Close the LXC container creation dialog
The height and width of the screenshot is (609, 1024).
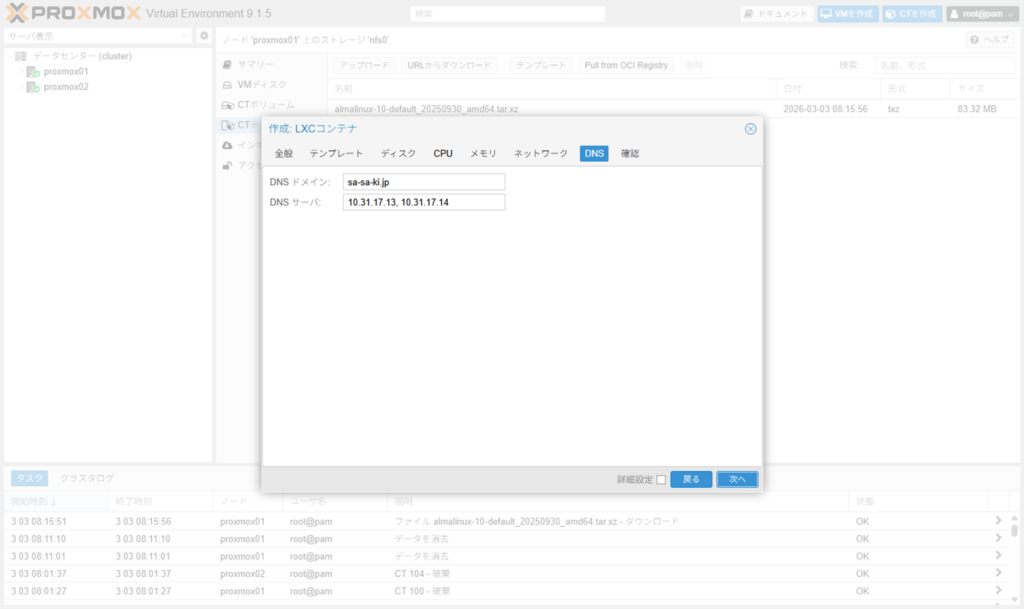click(x=750, y=128)
